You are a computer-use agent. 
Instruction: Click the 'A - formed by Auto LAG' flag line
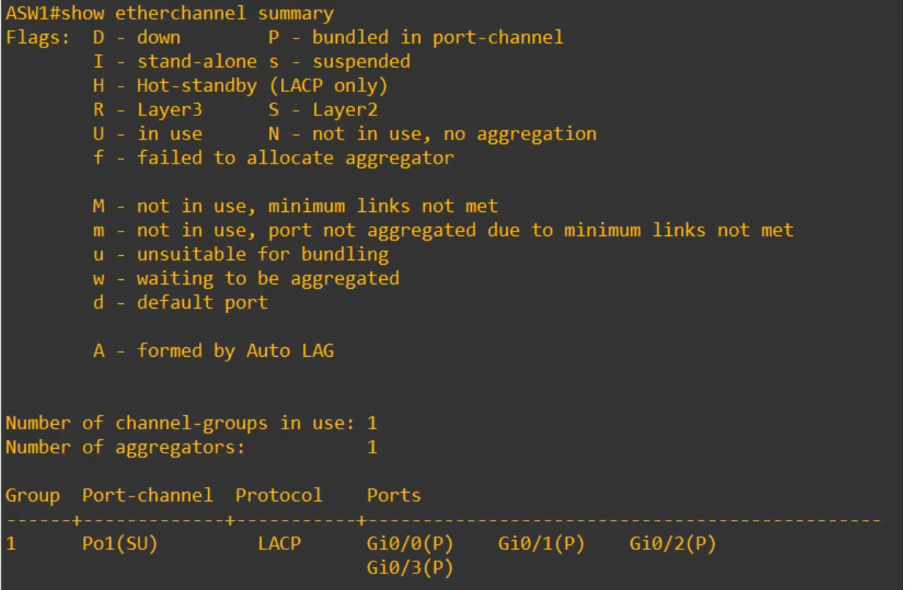tap(213, 351)
